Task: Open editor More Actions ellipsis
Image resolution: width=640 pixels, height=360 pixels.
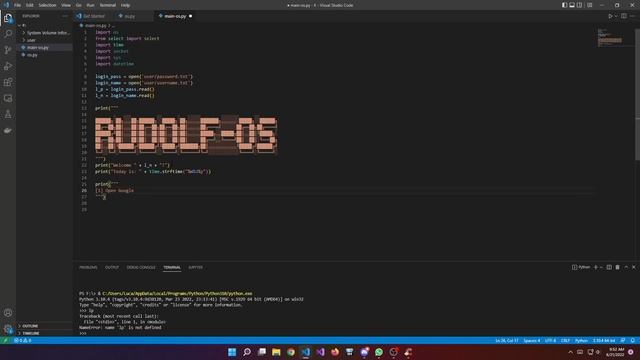Action: coord(633,16)
